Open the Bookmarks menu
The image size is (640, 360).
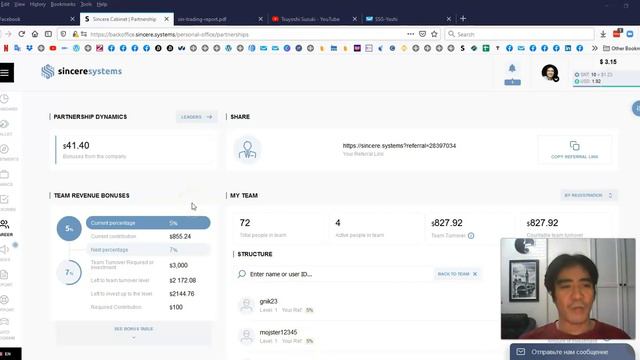(63, 4)
